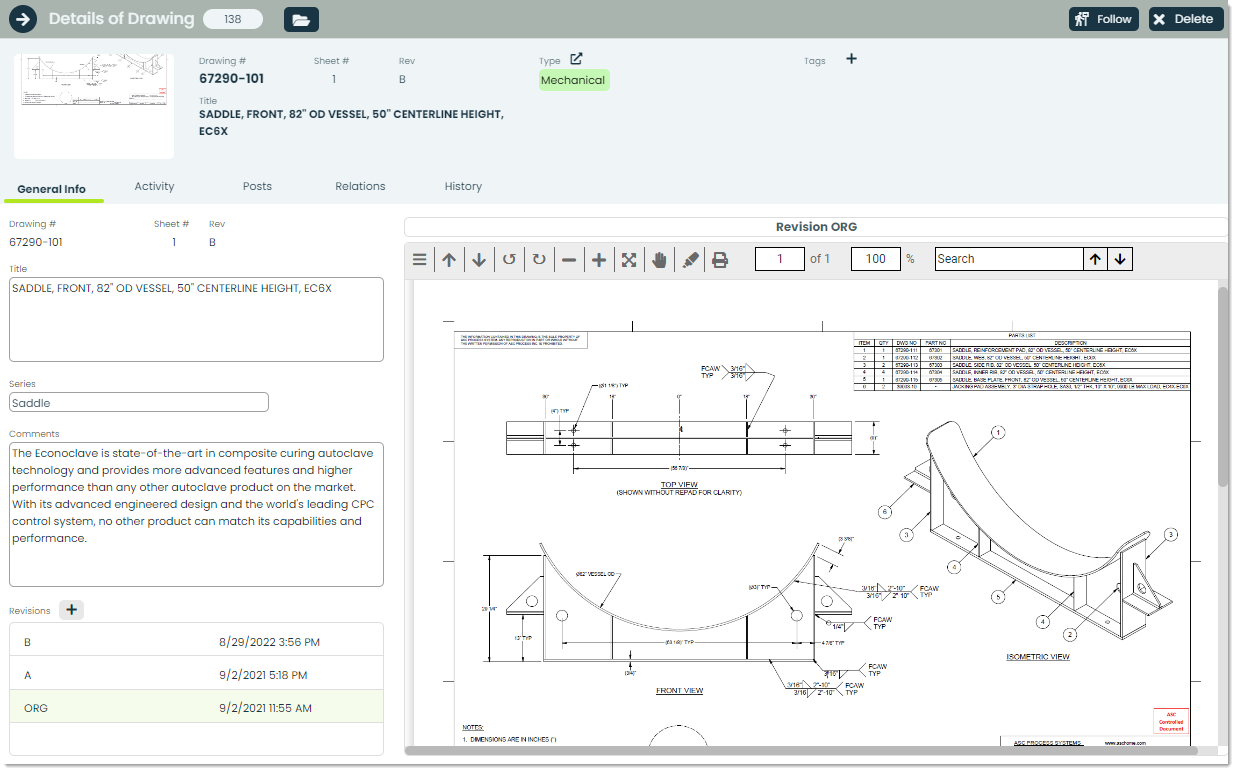Select the hand pan tool in viewer toolbar

point(659,258)
